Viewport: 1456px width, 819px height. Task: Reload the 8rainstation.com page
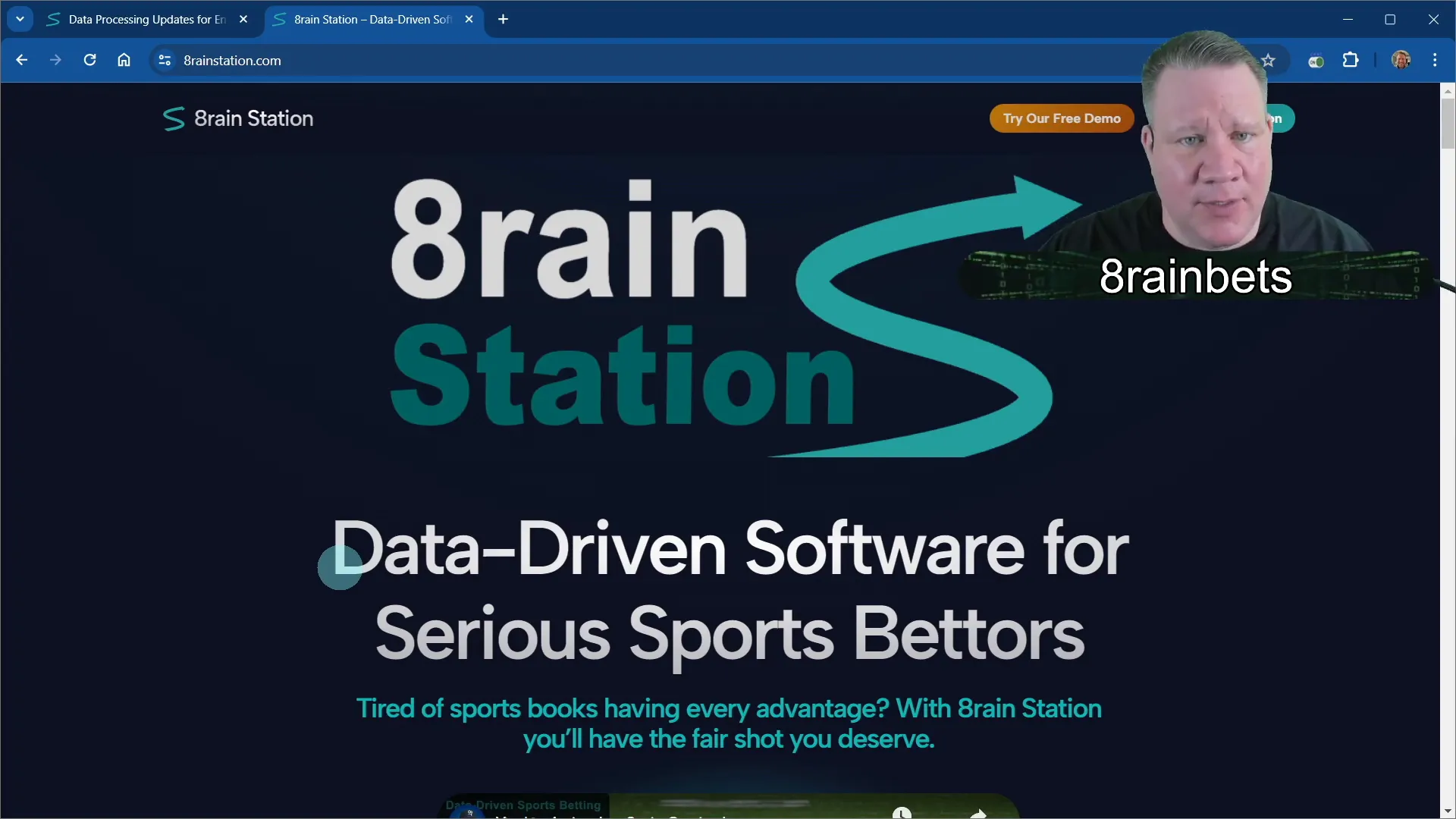pos(89,60)
